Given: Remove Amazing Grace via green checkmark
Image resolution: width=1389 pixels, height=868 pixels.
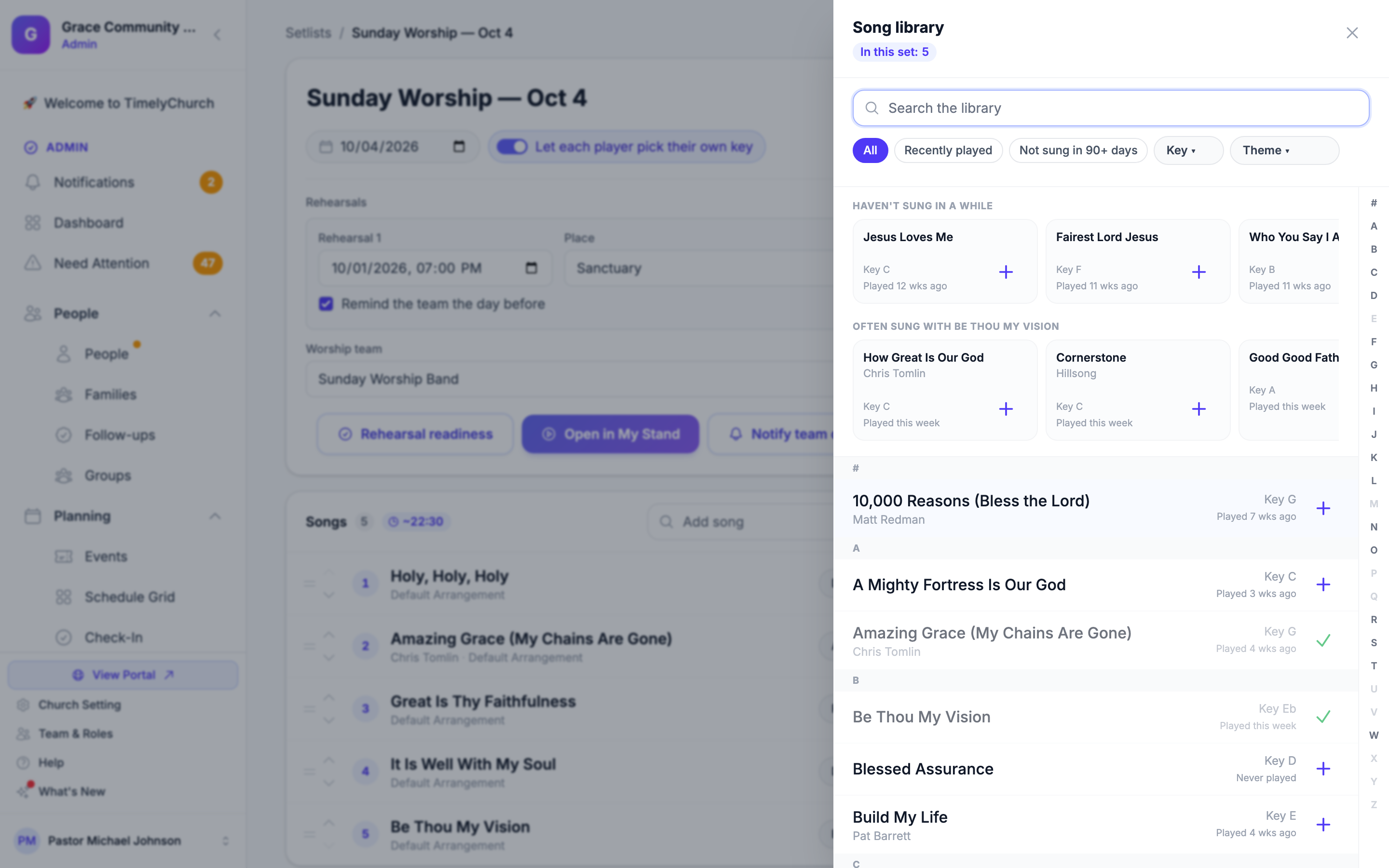Looking at the screenshot, I should [1323, 640].
